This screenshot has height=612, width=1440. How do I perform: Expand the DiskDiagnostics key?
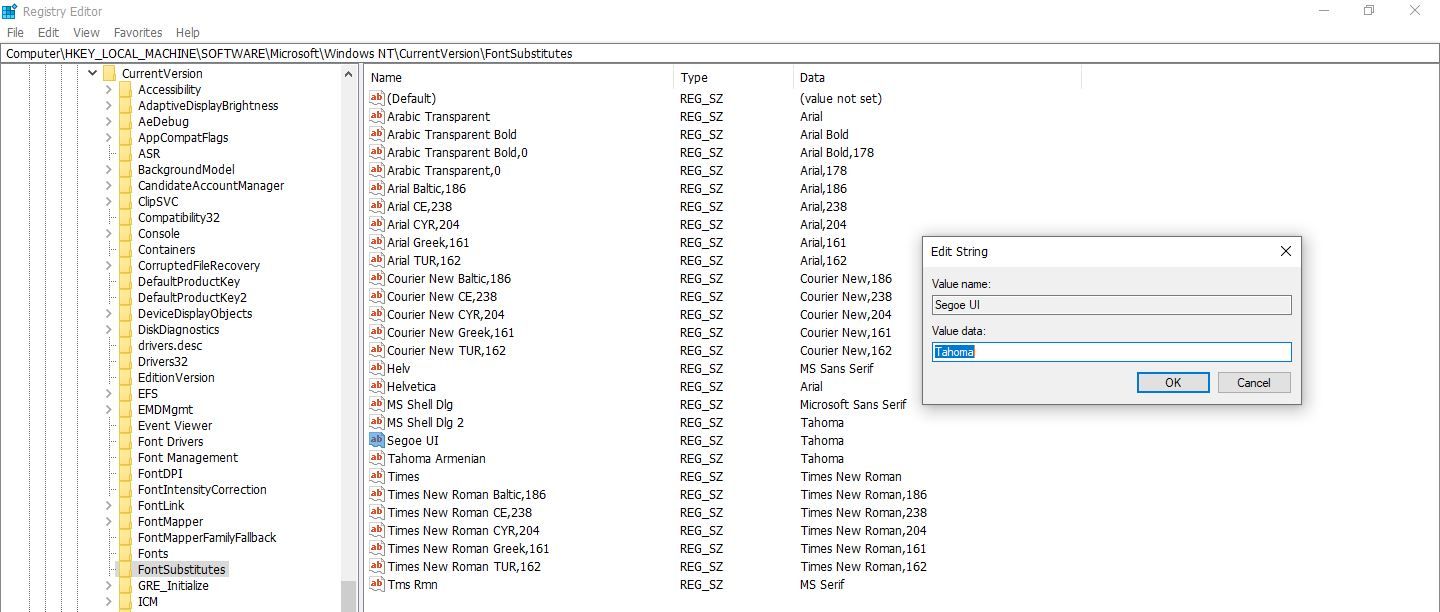point(109,329)
